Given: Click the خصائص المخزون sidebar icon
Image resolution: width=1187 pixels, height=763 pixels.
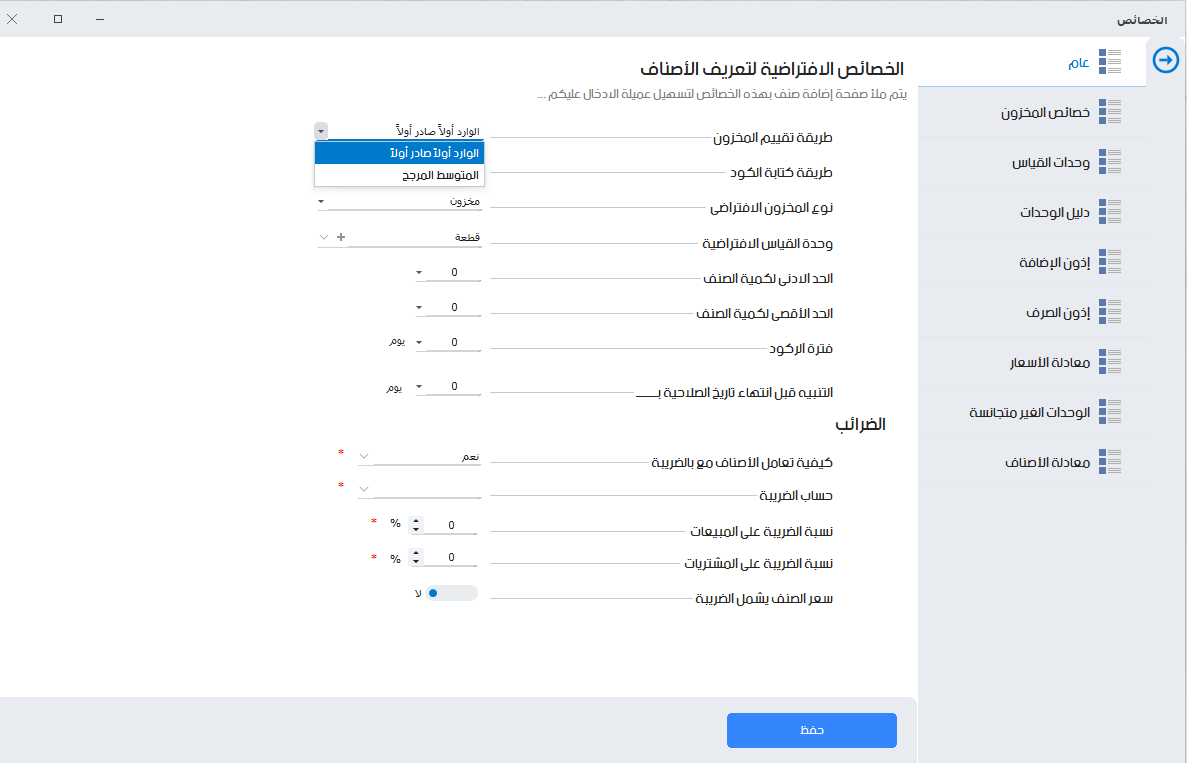Looking at the screenshot, I should pos(1110,112).
